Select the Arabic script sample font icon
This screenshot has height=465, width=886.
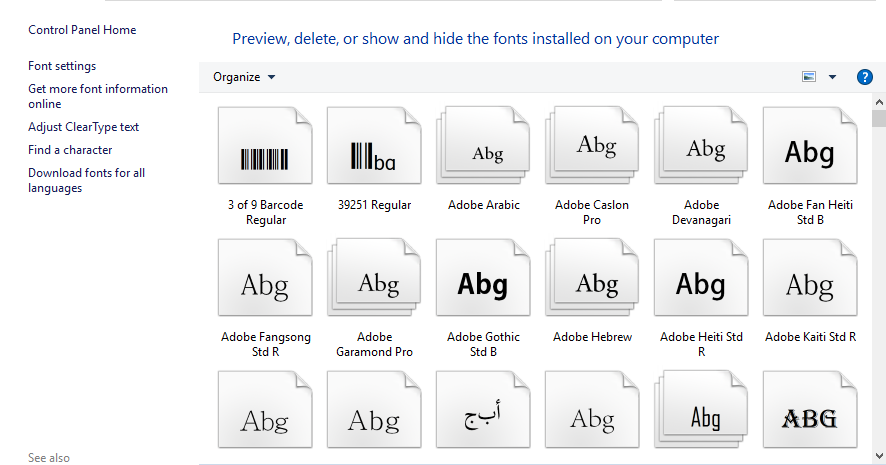483,409
